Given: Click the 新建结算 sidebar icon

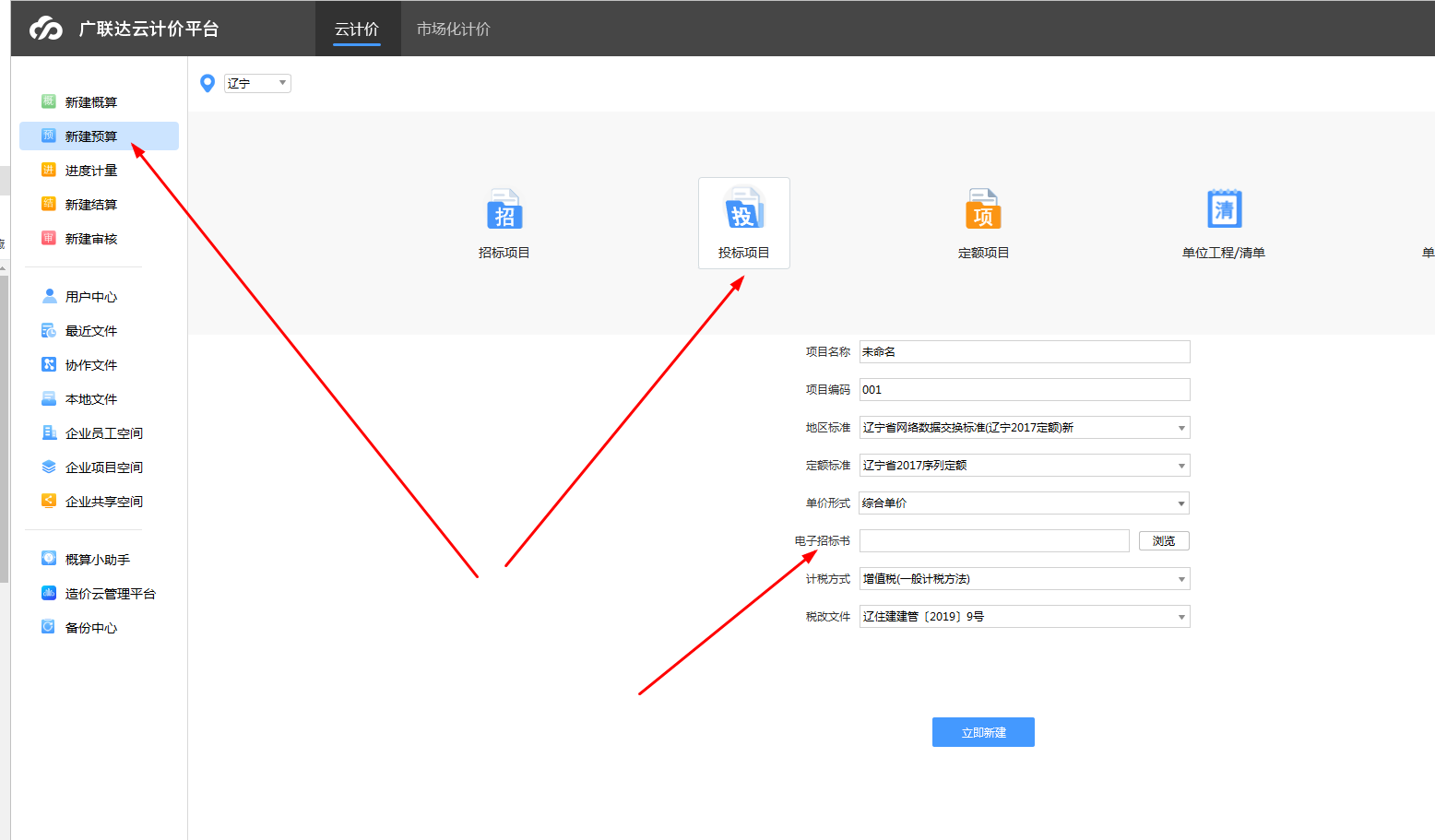Looking at the screenshot, I should click(49, 204).
